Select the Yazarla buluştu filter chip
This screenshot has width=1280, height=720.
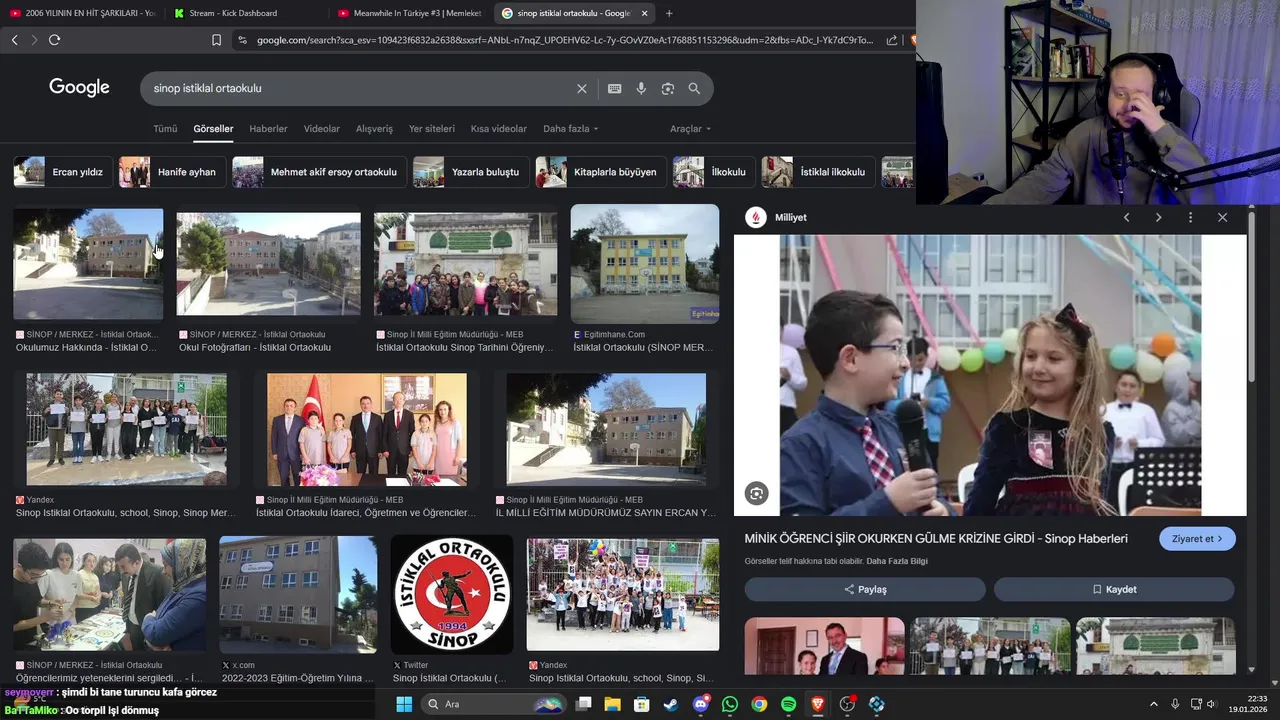point(471,172)
